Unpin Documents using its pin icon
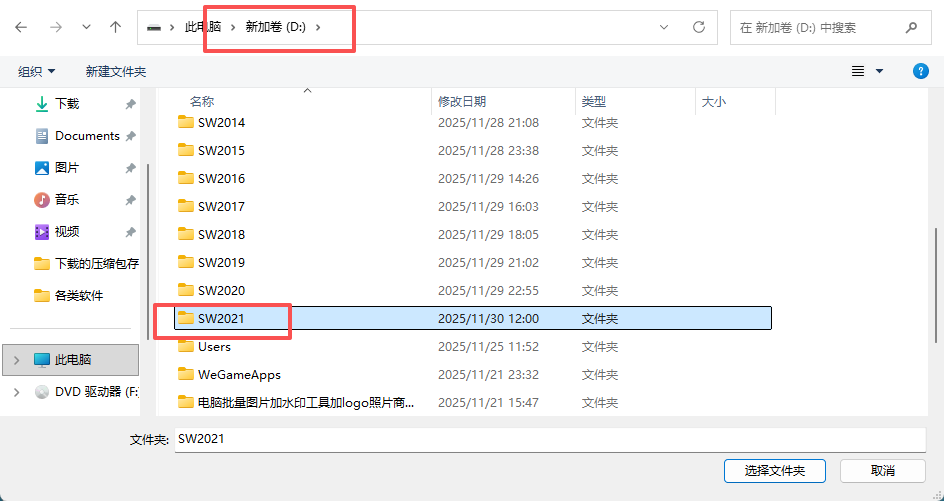 [130, 136]
